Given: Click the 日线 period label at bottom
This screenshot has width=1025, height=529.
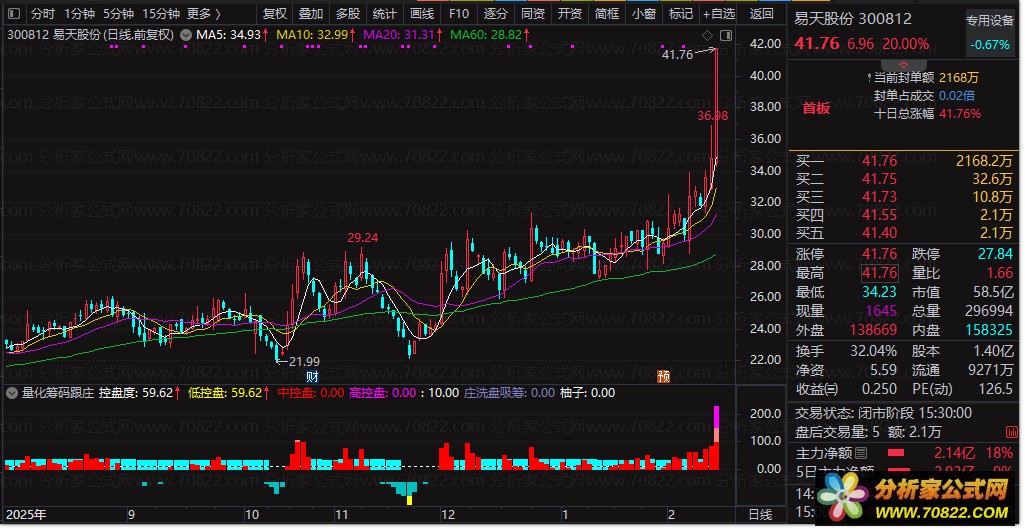Looking at the screenshot, I should coord(760,514).
